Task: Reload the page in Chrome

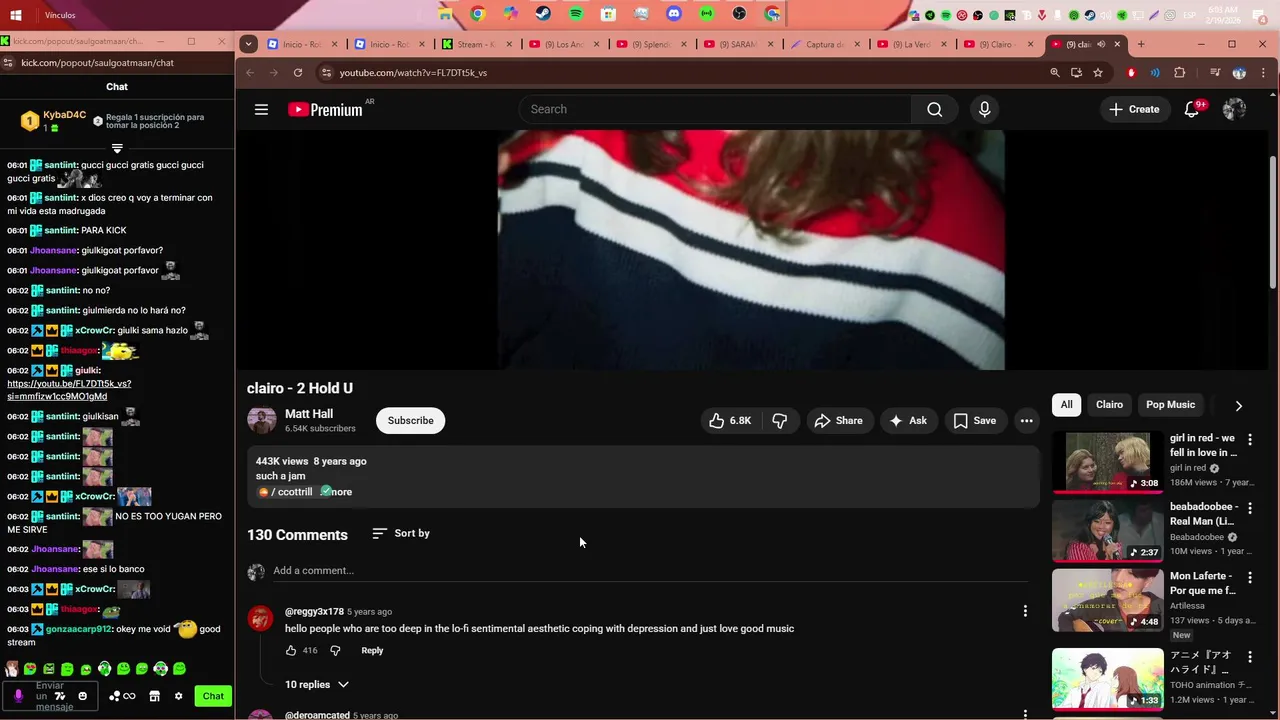Action: tap(298, 73)
